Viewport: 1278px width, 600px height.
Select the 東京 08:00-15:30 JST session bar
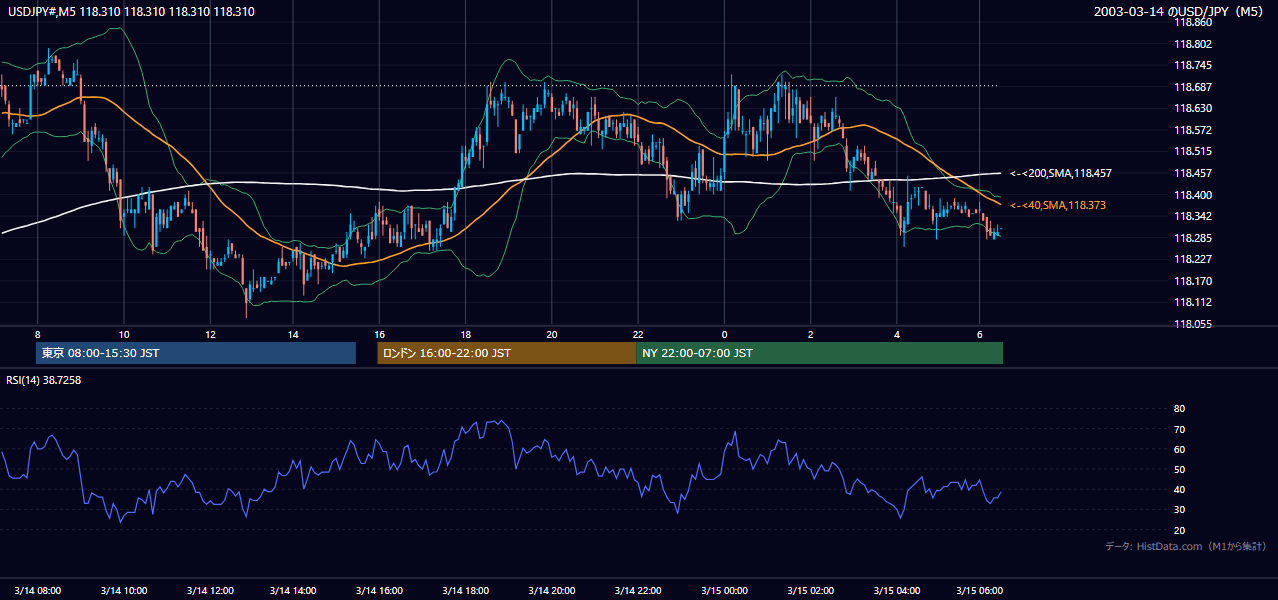(196, 353)
